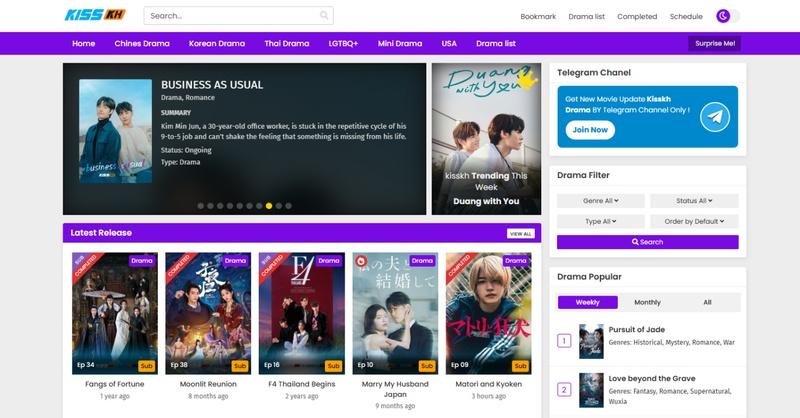Click the rank 2 badge in Drama Popular
800x418 pixels.
point(564,390)
